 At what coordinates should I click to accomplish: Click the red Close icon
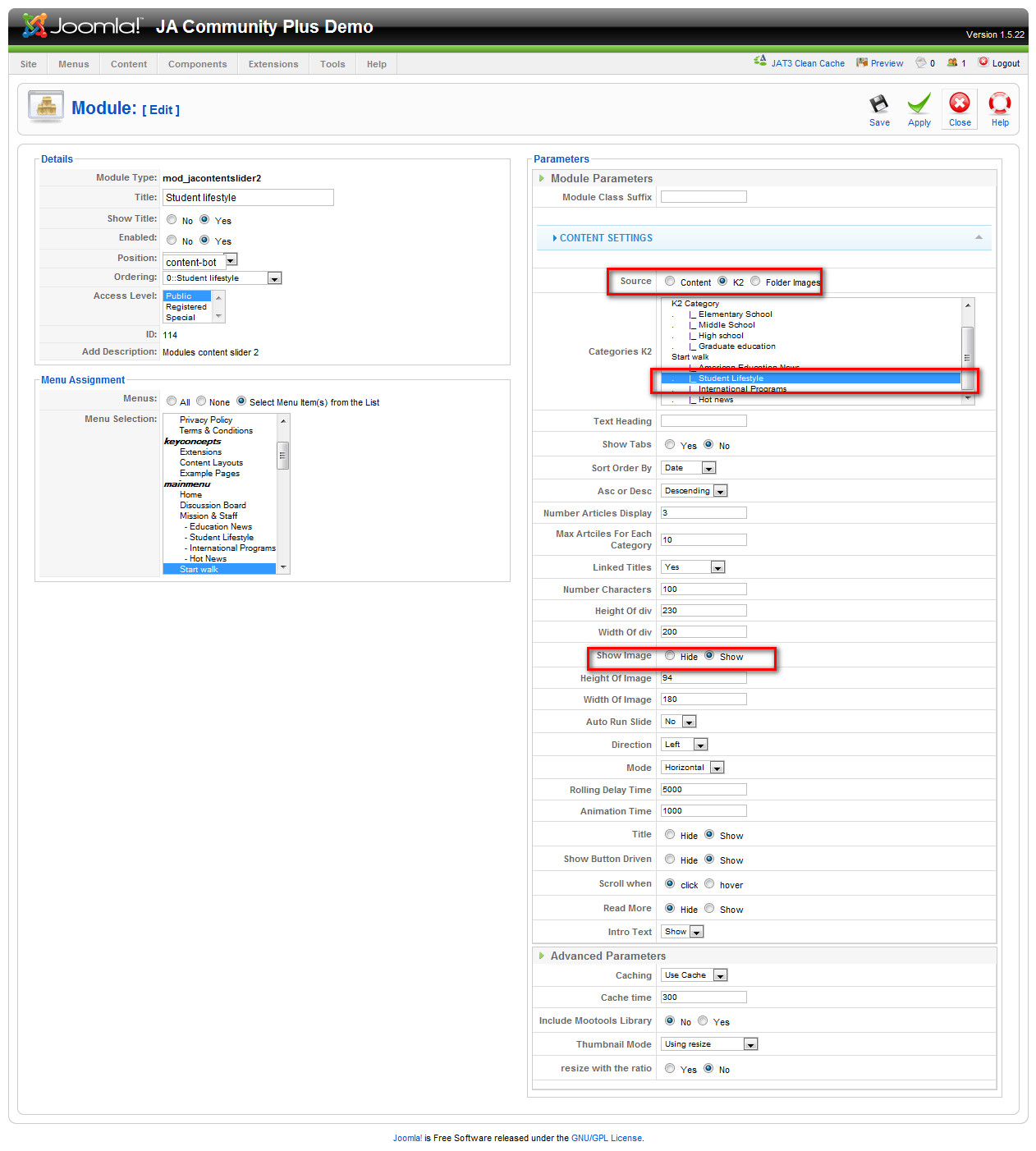point(959,103)
